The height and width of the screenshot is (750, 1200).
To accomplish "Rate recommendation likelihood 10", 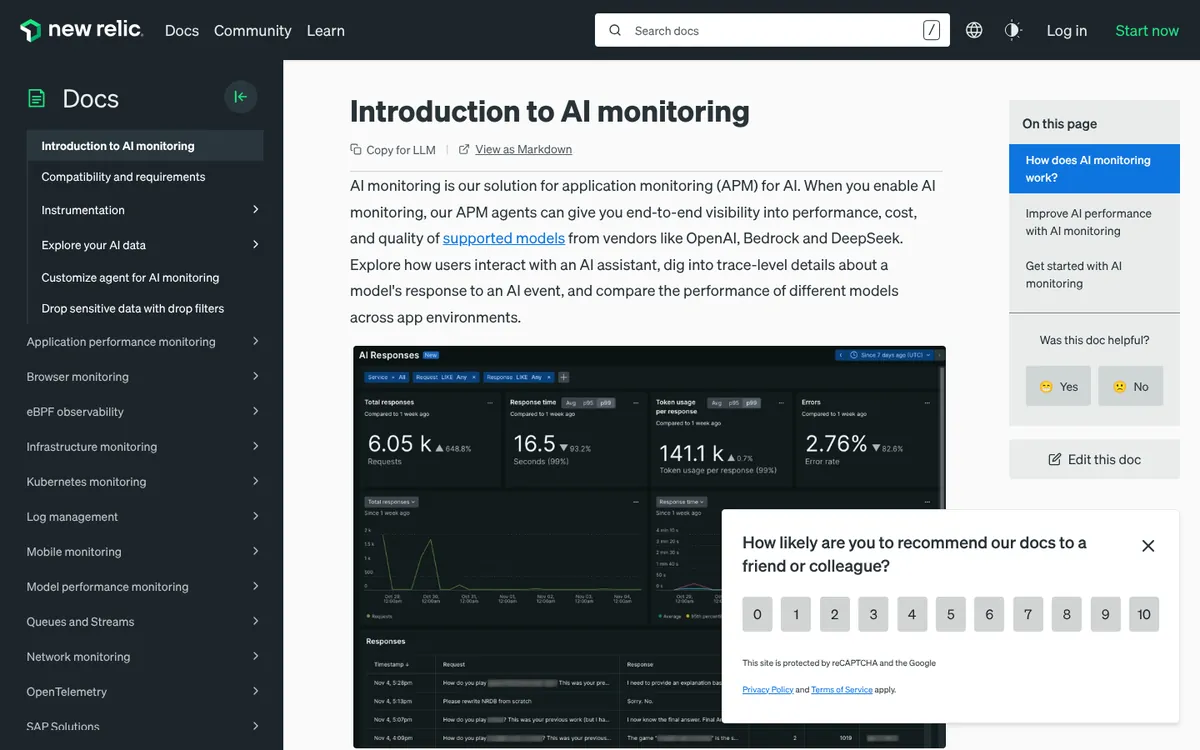I will pyautogui.click(x=1144, y=614).
